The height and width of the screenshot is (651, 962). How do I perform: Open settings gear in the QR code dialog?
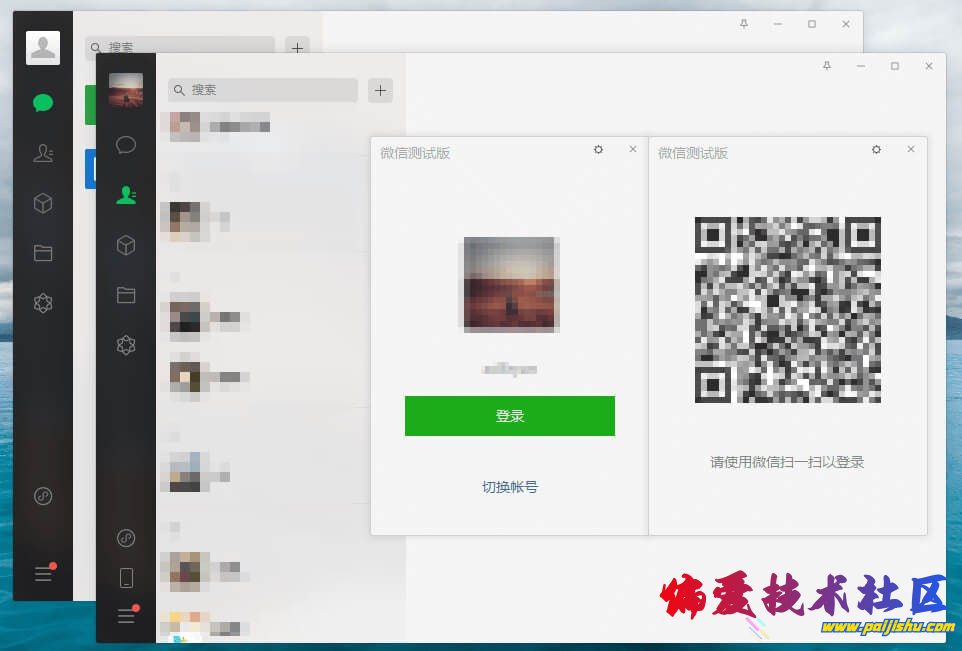(876, 150)
